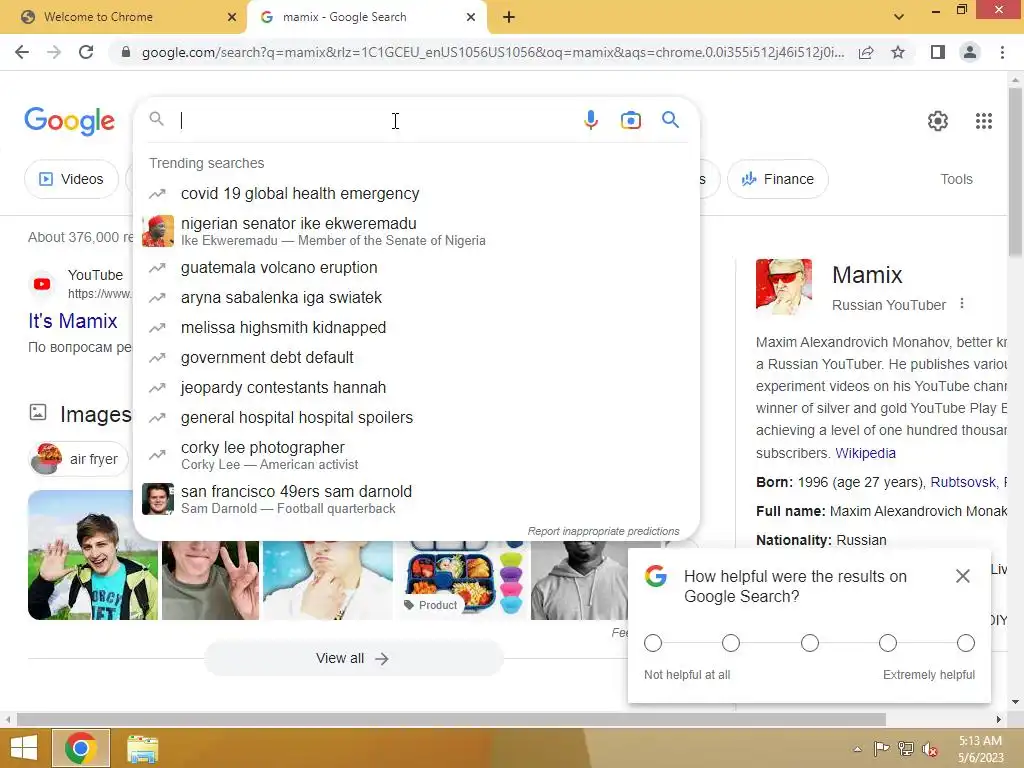Viewport: 1024px width, 768px height.
Task: Switch to Welcome to Chrome tab
Action: pos(123,17)
